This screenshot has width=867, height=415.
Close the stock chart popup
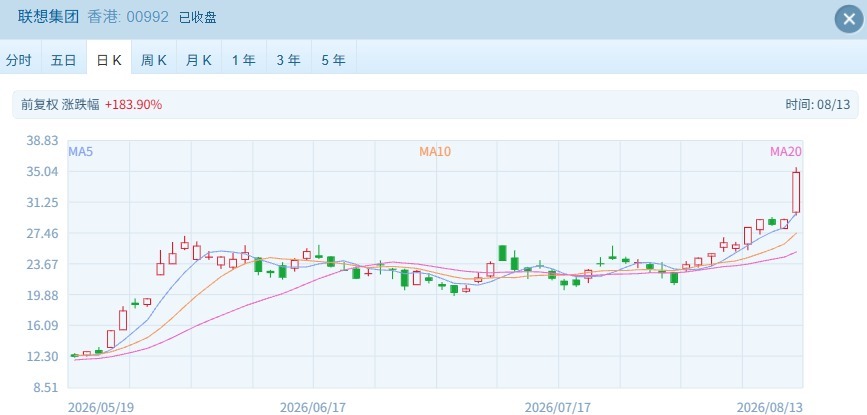(x=849, y=19)
